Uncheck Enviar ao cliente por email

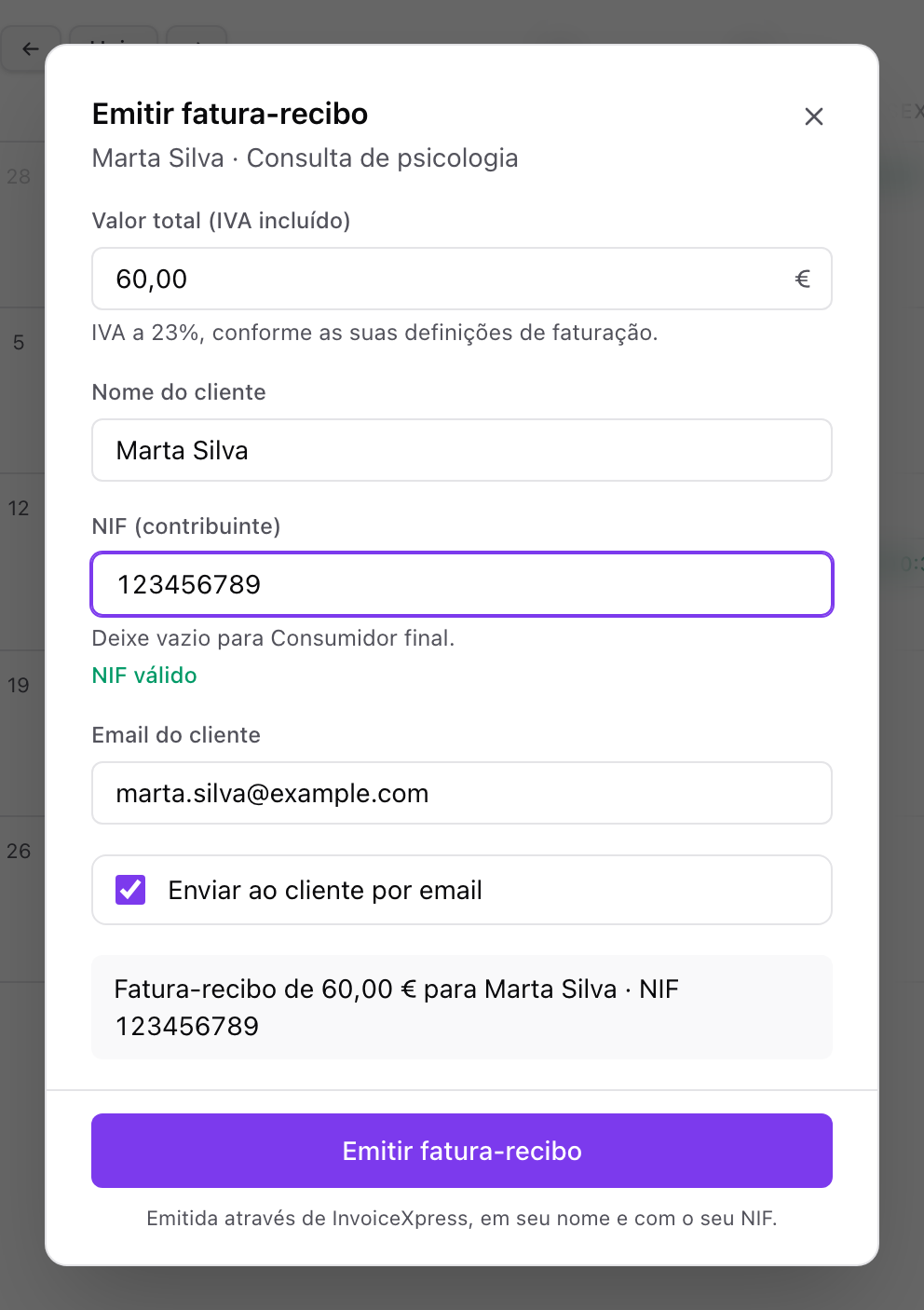coord(130,890)
